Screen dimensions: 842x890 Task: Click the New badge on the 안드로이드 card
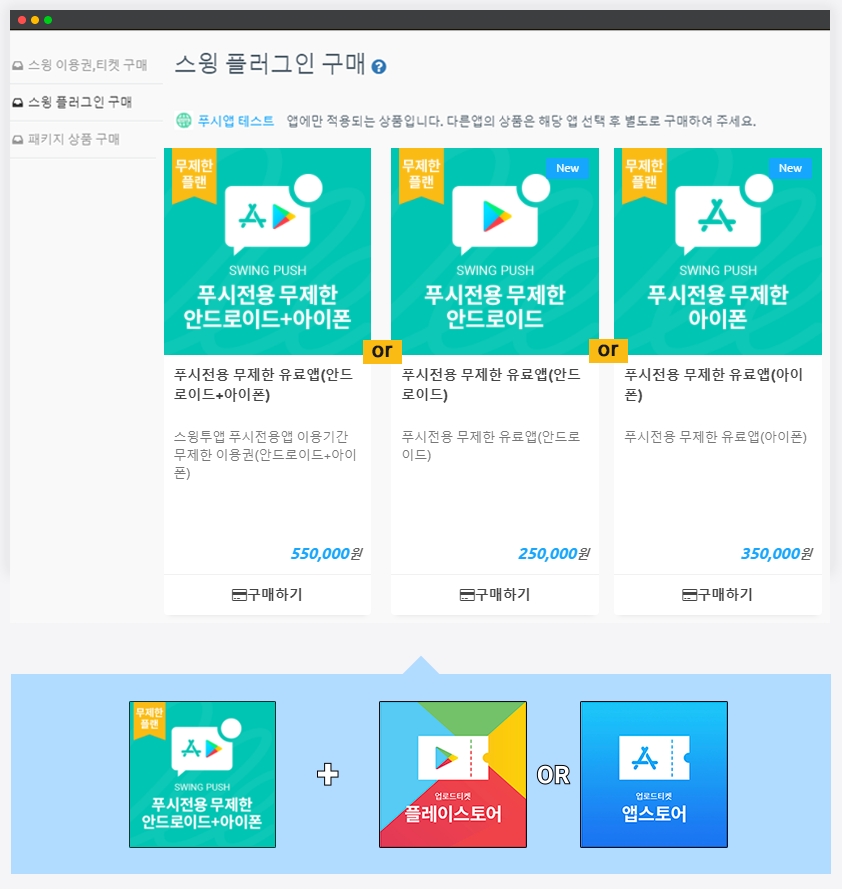[x=567, y=168]
